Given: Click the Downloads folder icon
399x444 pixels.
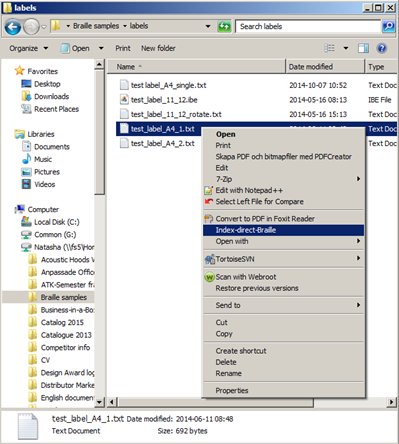Looking at the screenshot, I should coord(26,96).
